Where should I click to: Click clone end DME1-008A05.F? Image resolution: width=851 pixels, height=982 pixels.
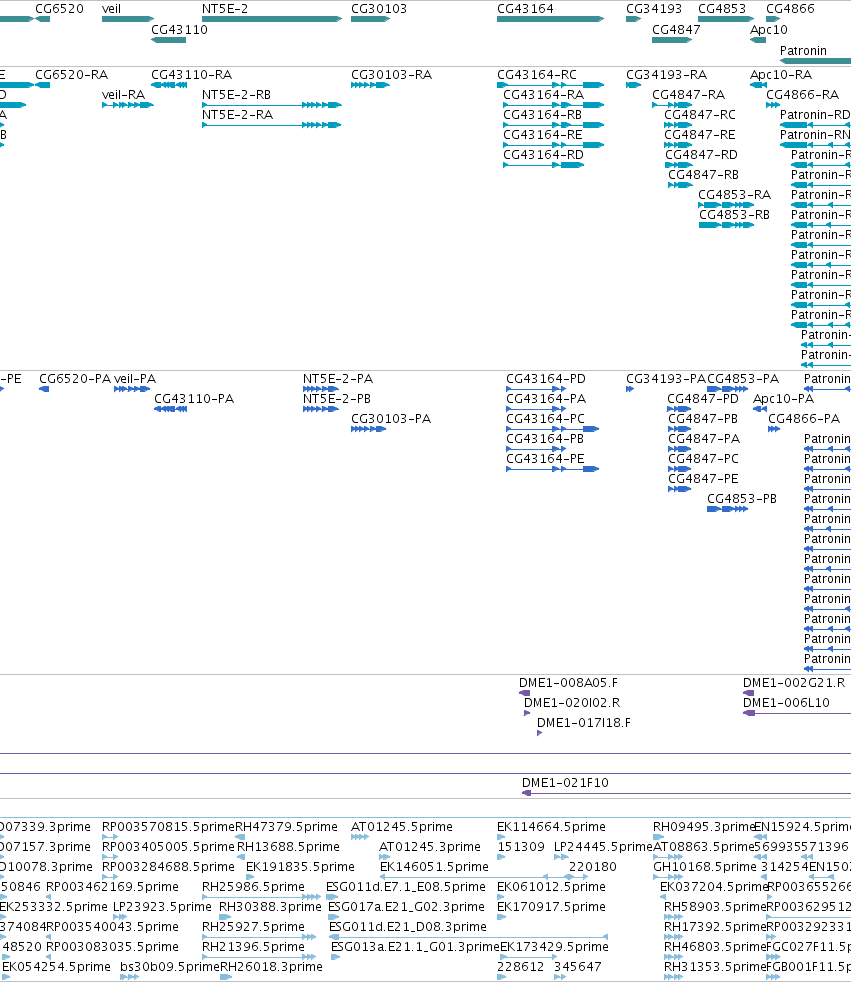click(525, 693)
